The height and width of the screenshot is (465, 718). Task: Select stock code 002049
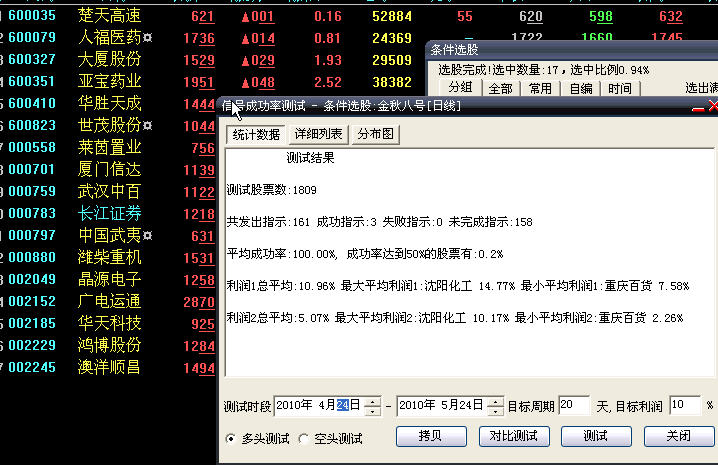32,279
